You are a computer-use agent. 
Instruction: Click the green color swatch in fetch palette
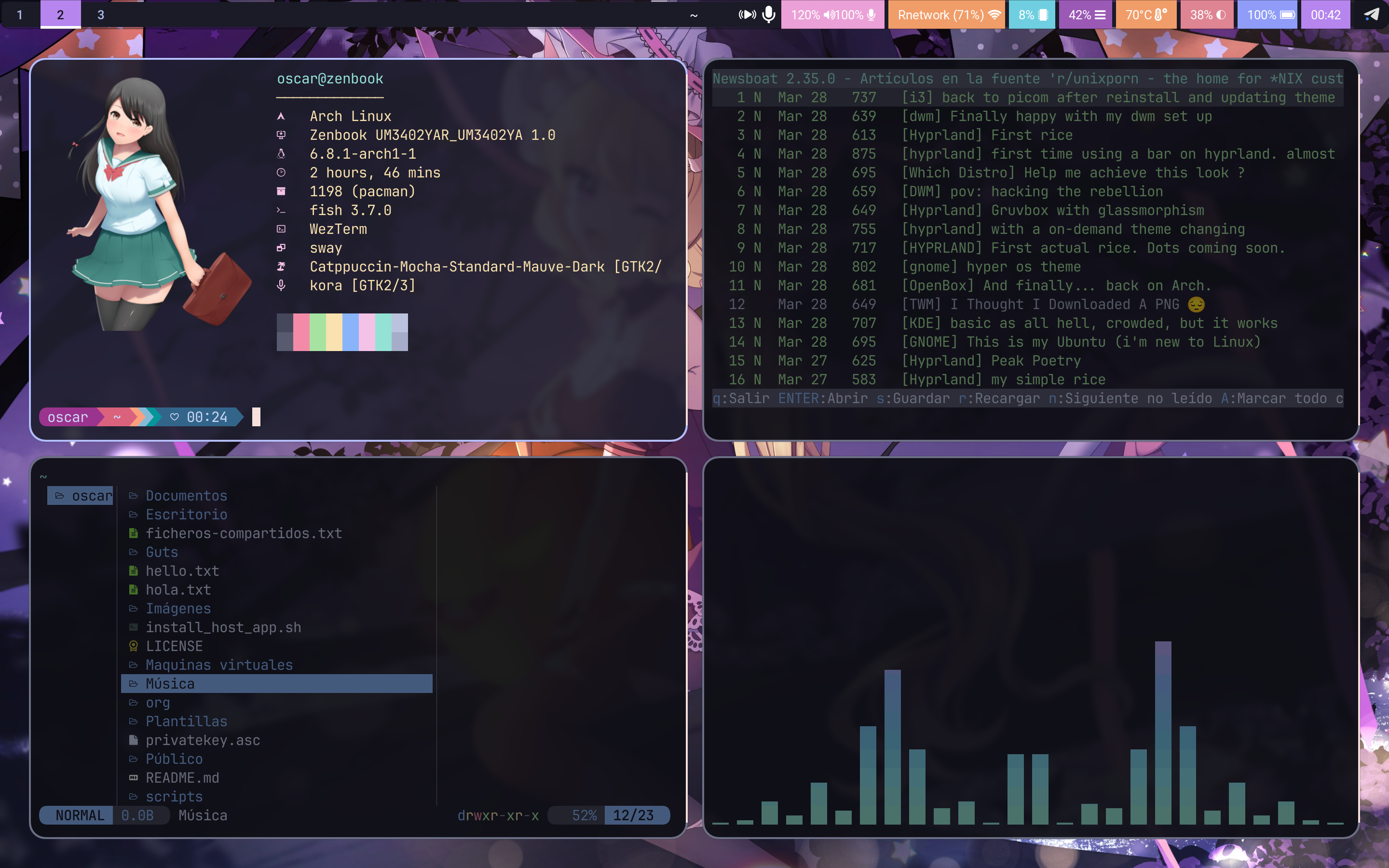(x=318, y=332)
